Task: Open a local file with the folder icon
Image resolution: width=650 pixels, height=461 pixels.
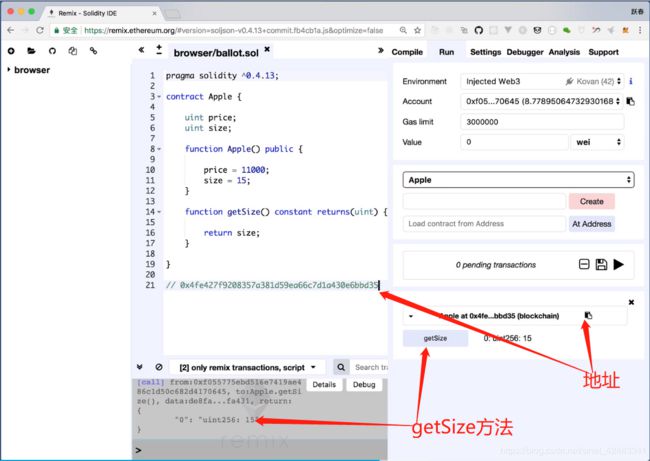Action: 31,51
